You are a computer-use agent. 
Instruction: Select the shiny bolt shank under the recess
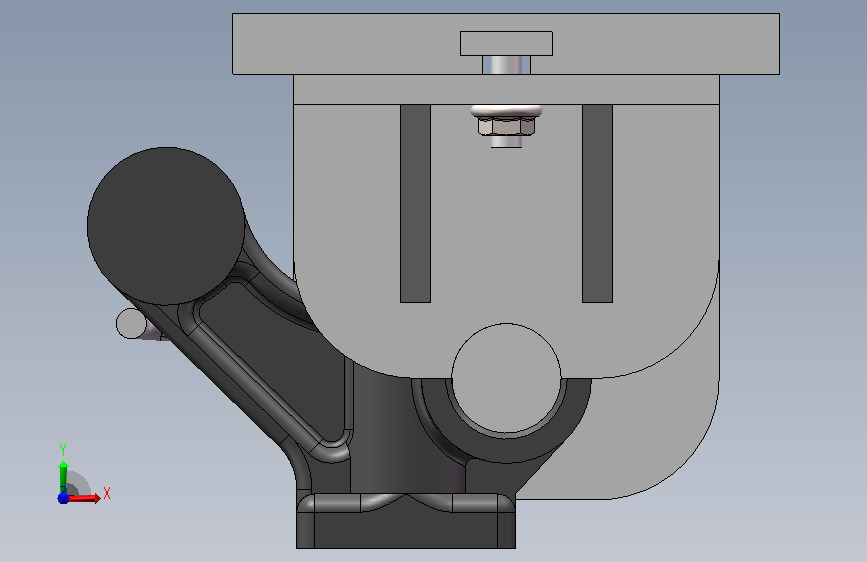506,65
